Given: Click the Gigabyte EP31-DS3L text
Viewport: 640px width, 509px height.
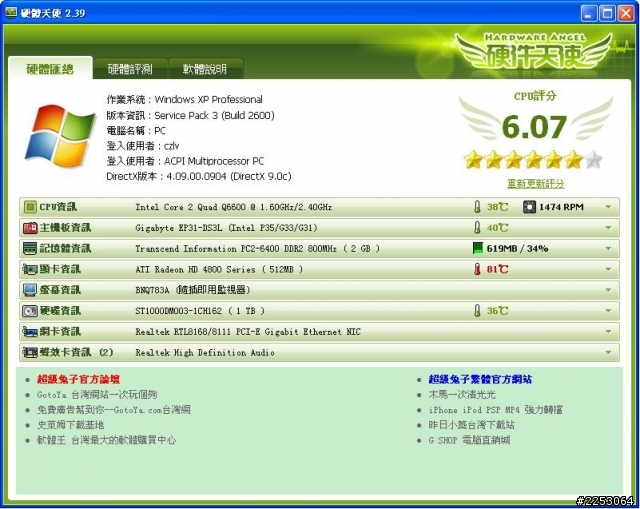Looking at the screenshot, I should pos(227,228).
